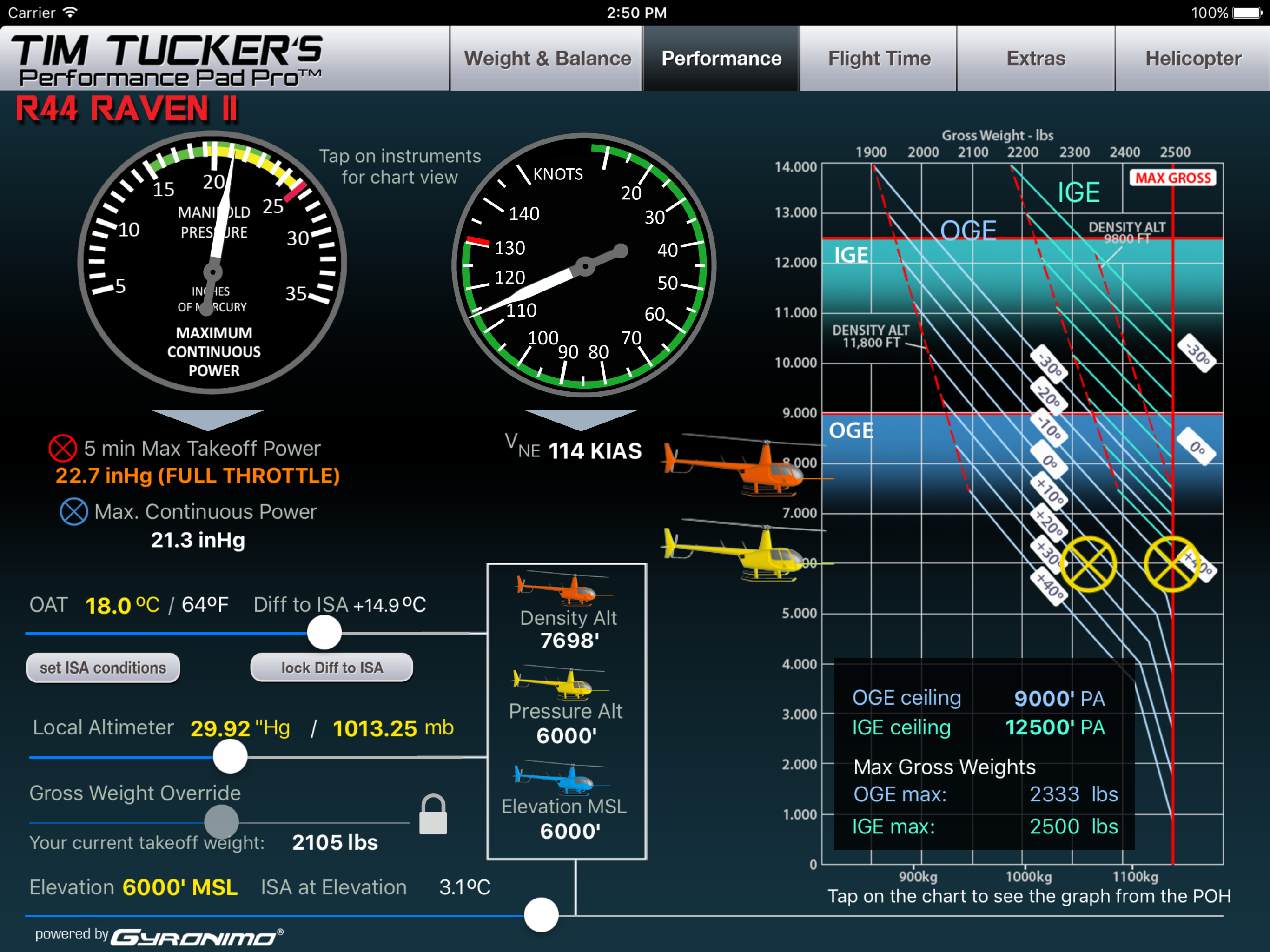
Task: Click the battery indicator in status bar
Action: [1247, 13]
